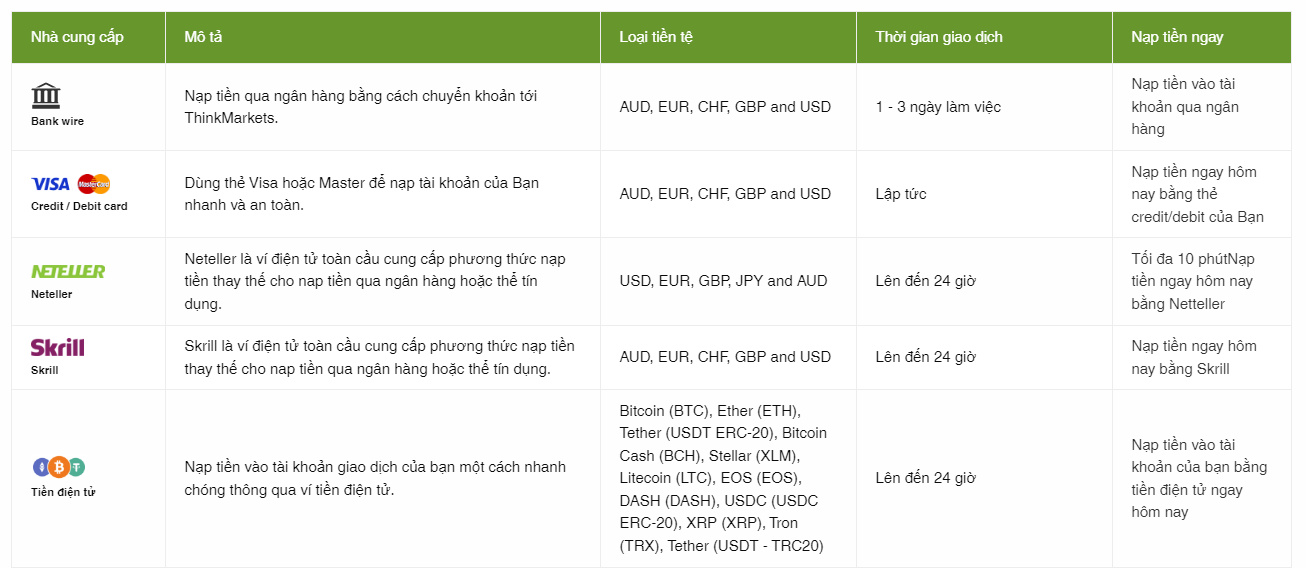Click 'Nạp tiền vào tài khoản qua ngân hàng'
Image resolution: width=1306 pixels, height=568 pixels.
tap(1186, 107)
